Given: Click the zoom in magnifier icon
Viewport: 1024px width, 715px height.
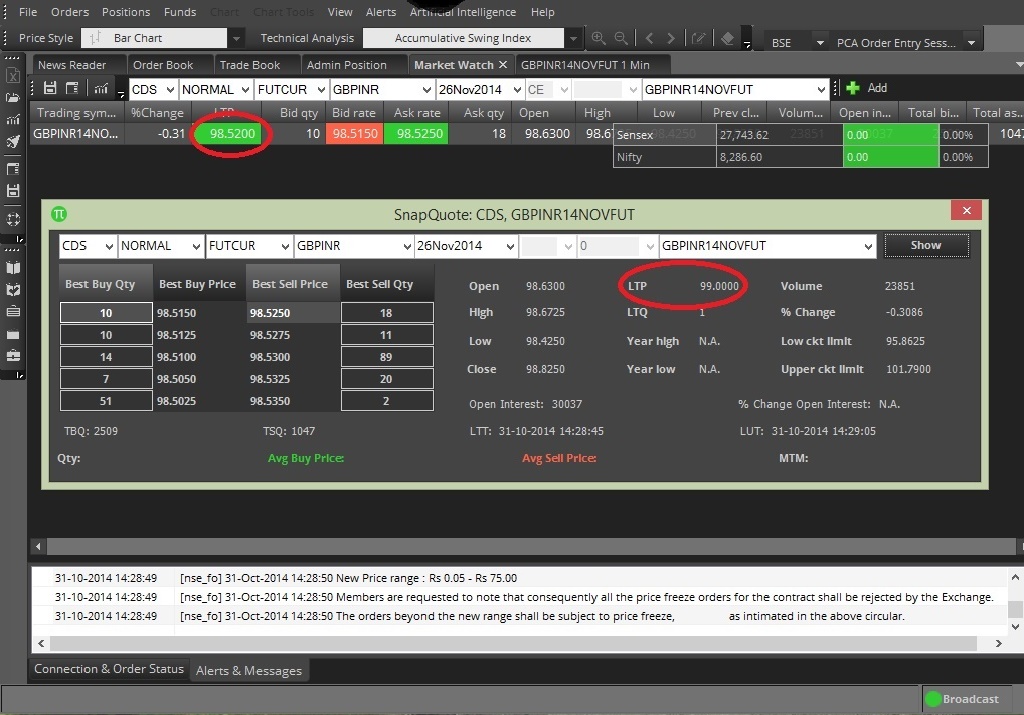Looking at the screenshot, I should (x=598, y=38).
